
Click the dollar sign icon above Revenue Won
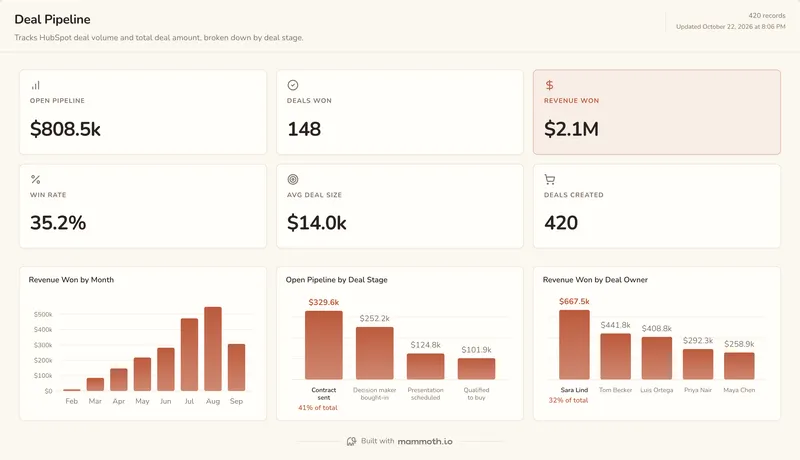pos(549,85)
